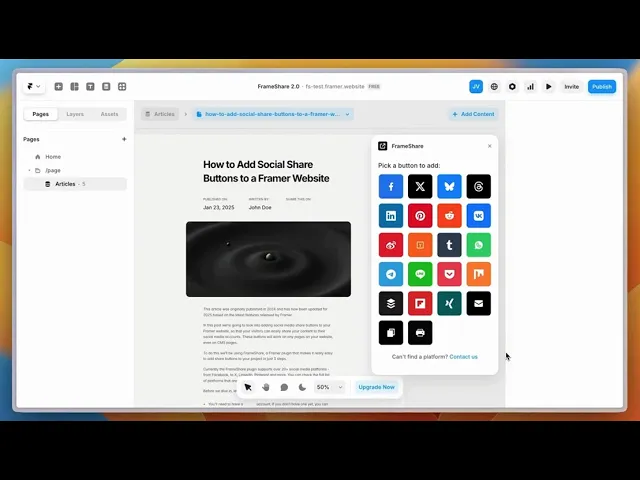640x480 pixels.
Task: Click the 'John Doe' author text
Action: [260, 207]
